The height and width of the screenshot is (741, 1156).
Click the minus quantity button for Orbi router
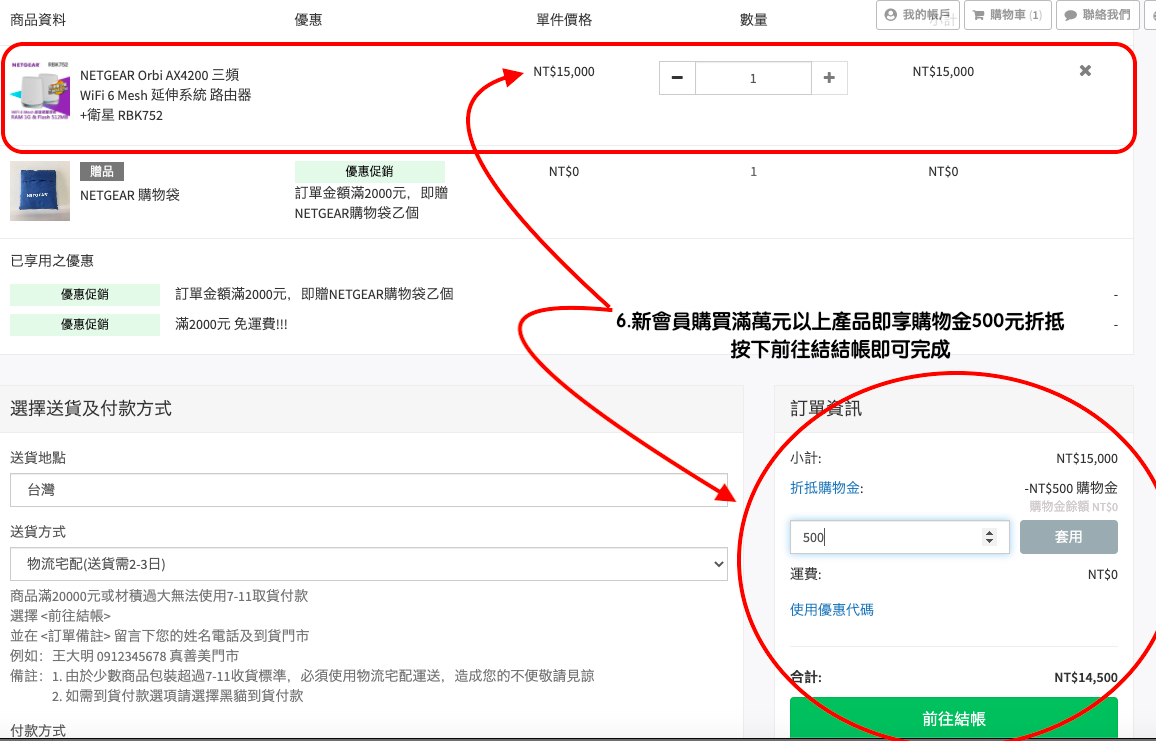click(x=677, y=78)
